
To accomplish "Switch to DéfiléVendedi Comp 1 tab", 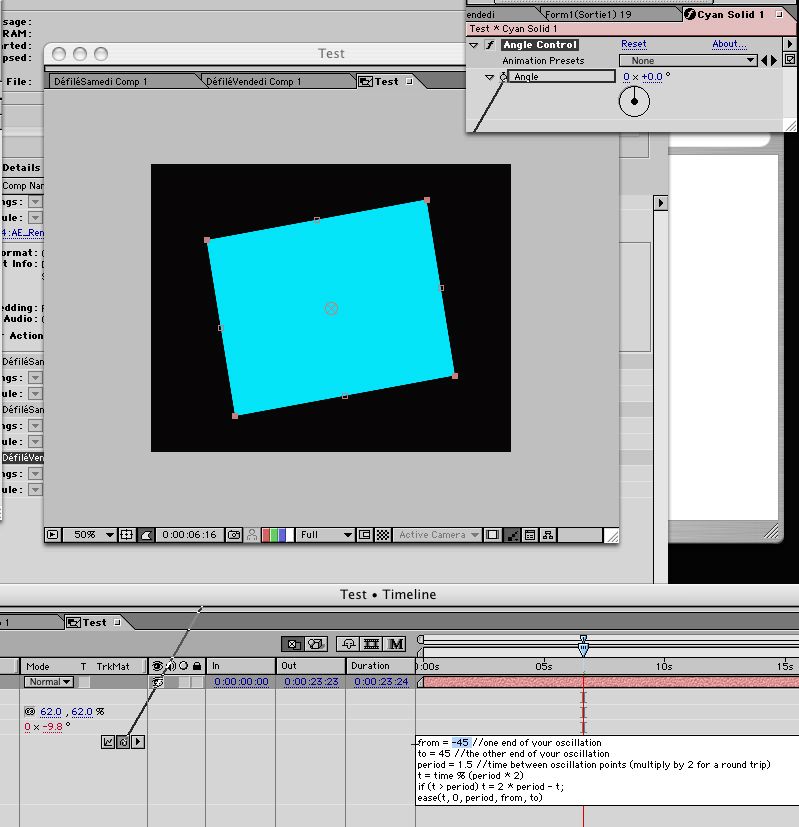I will [x=254, y=82].
